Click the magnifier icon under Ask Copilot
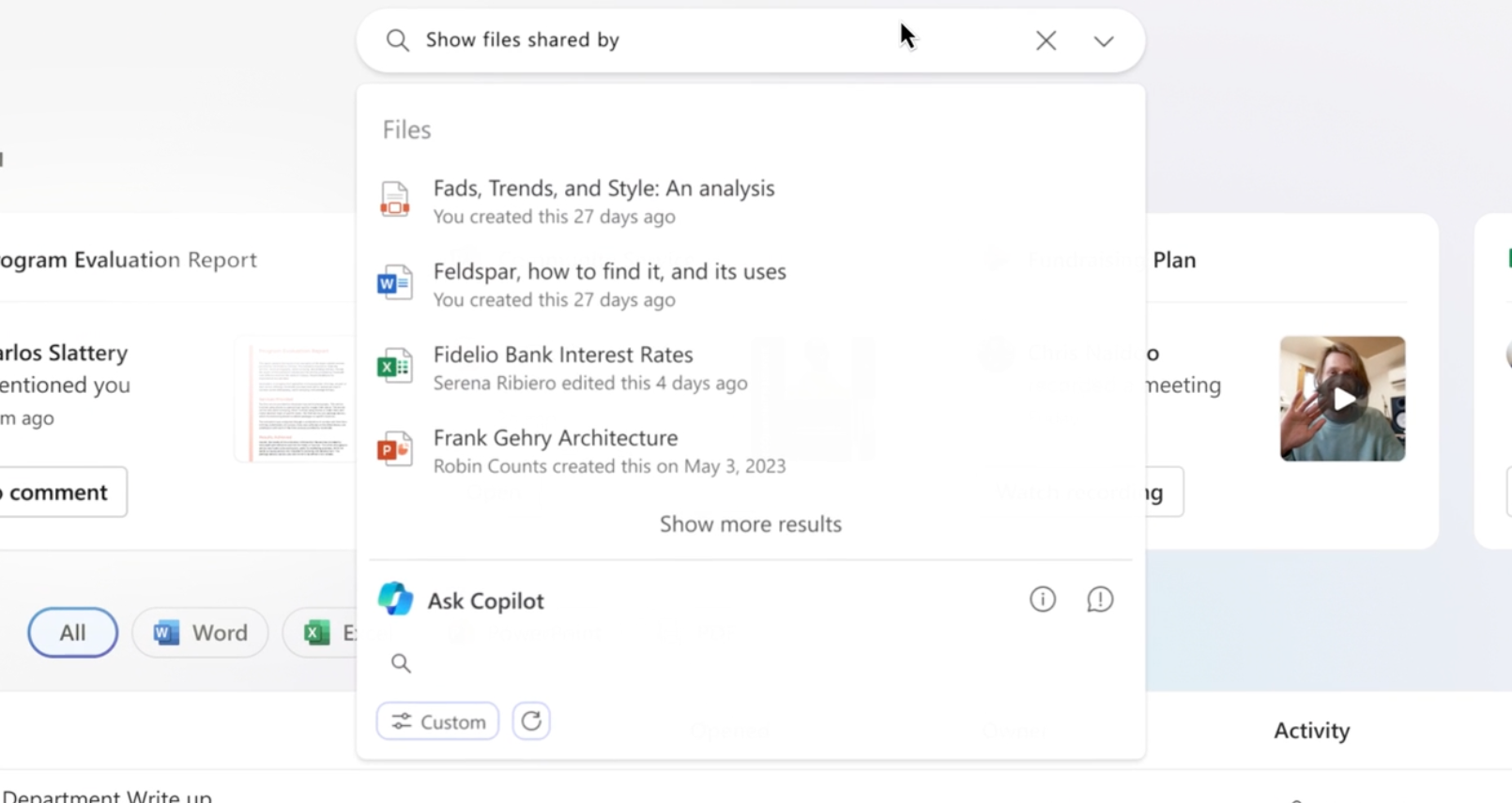 click(401, 663)
